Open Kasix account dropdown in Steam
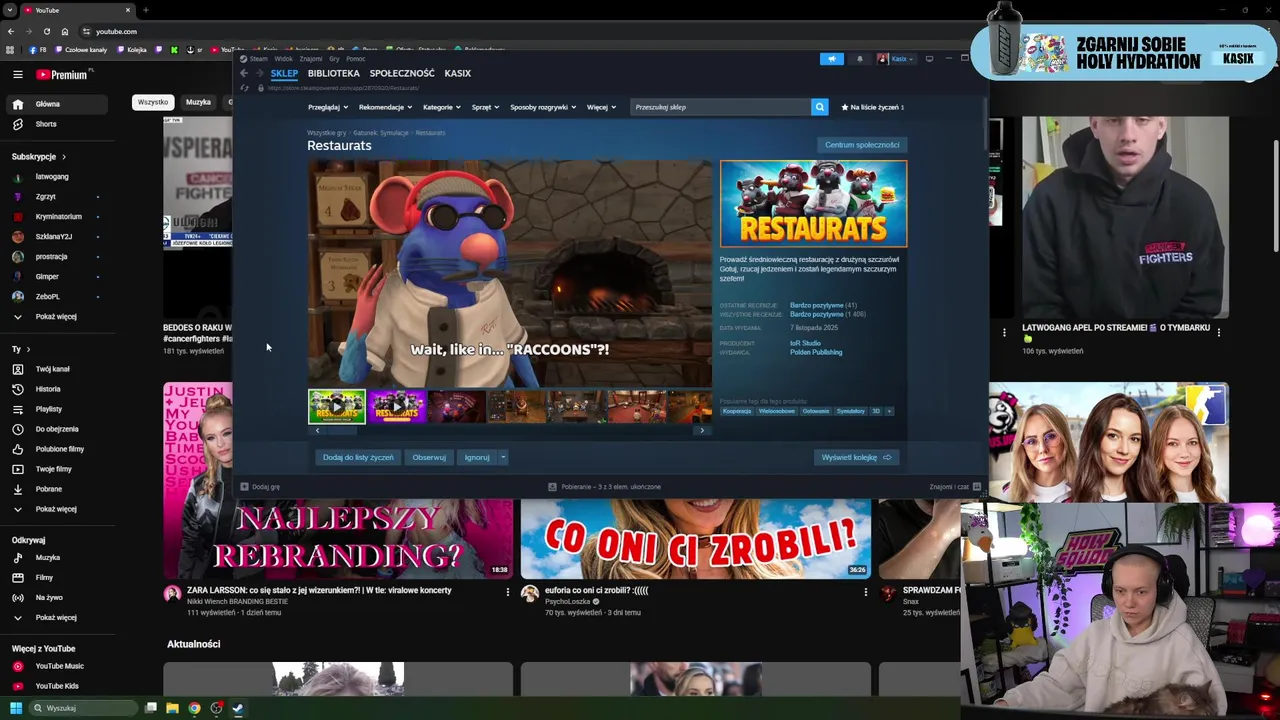Screen dimensions: 1280x720 tap(896, 59)
